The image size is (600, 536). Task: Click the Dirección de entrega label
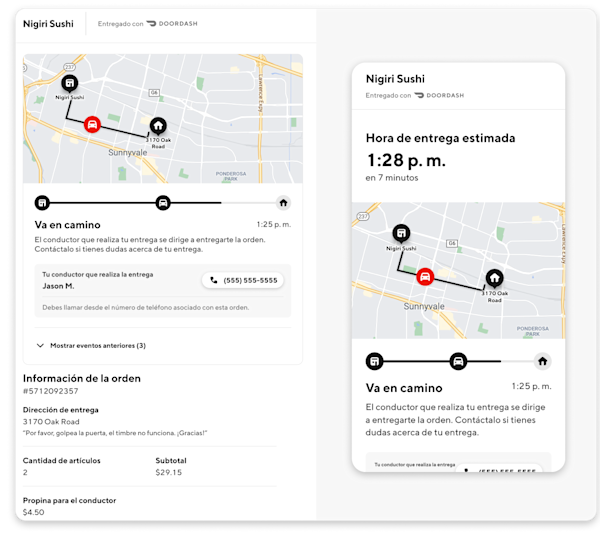tap(60, 410)
